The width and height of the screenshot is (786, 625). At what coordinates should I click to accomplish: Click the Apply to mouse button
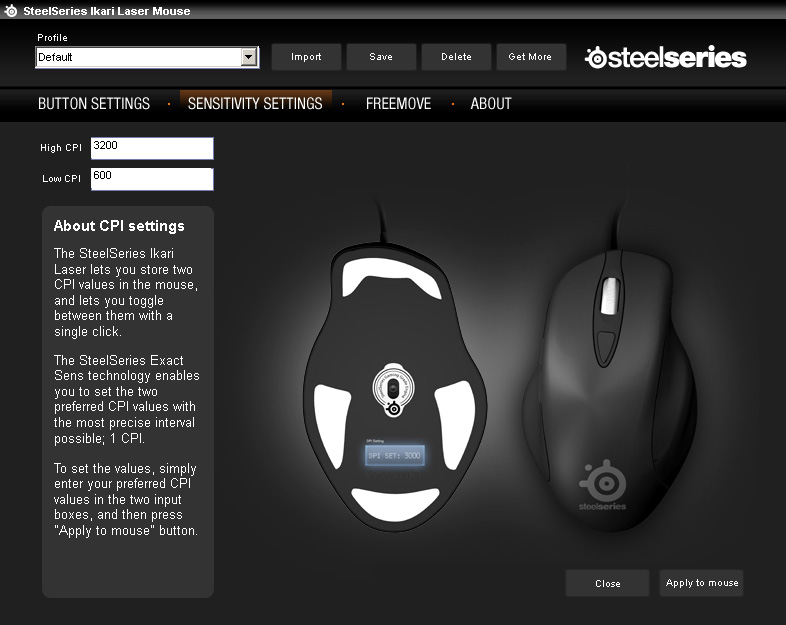pyautogui.click(x=701, y=583)
